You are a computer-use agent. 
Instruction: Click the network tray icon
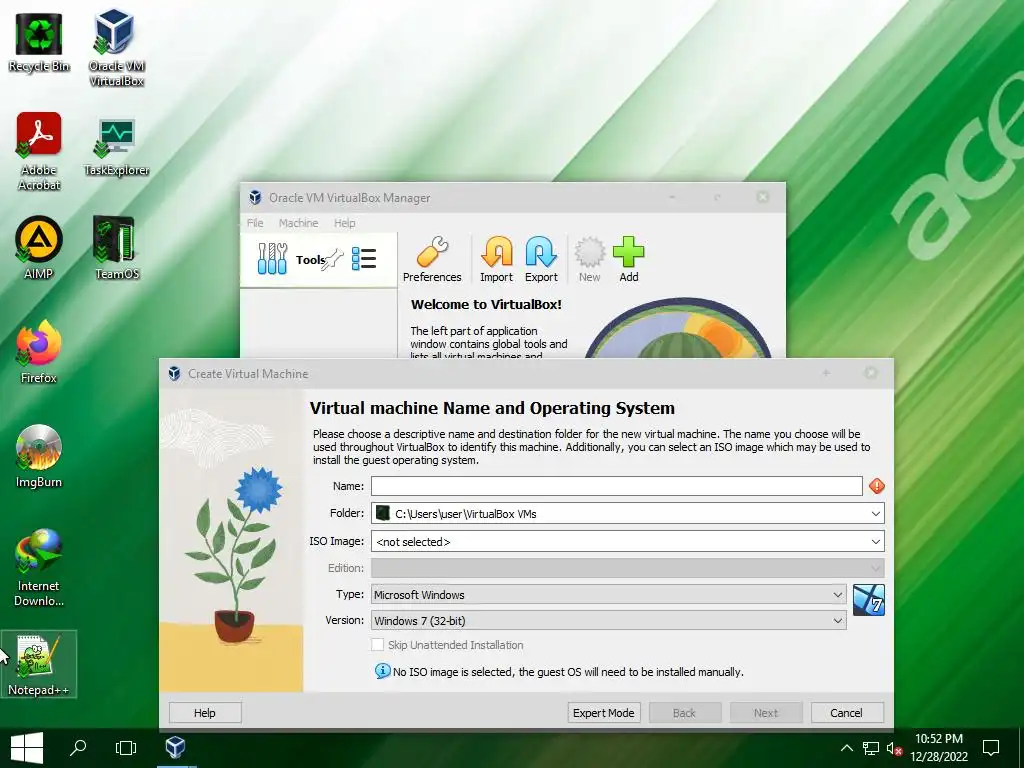point(870,748)
